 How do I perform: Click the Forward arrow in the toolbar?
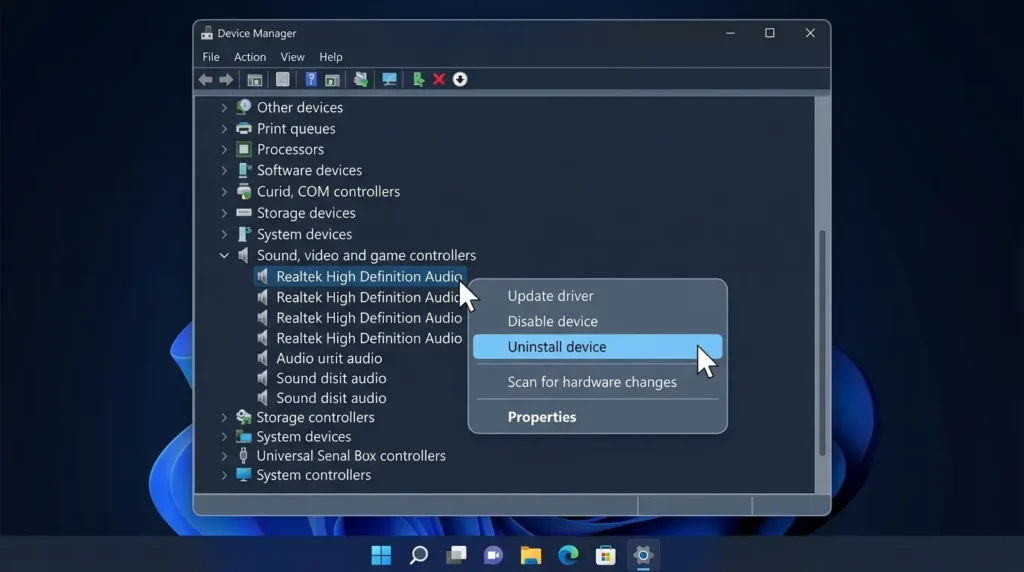(x=226, y=80)
